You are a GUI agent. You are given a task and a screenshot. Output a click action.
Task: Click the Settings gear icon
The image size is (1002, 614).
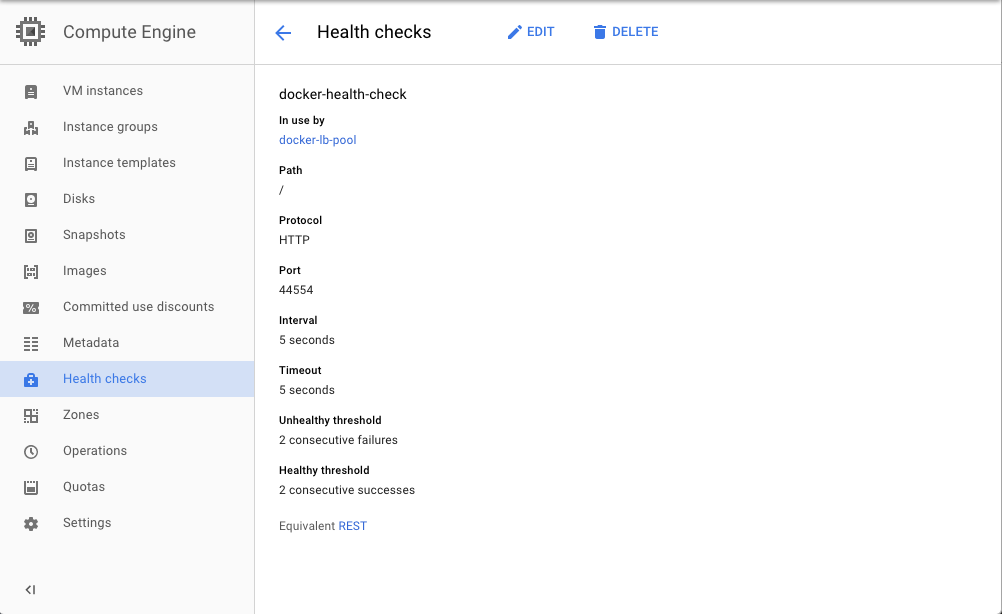point(31,524)
